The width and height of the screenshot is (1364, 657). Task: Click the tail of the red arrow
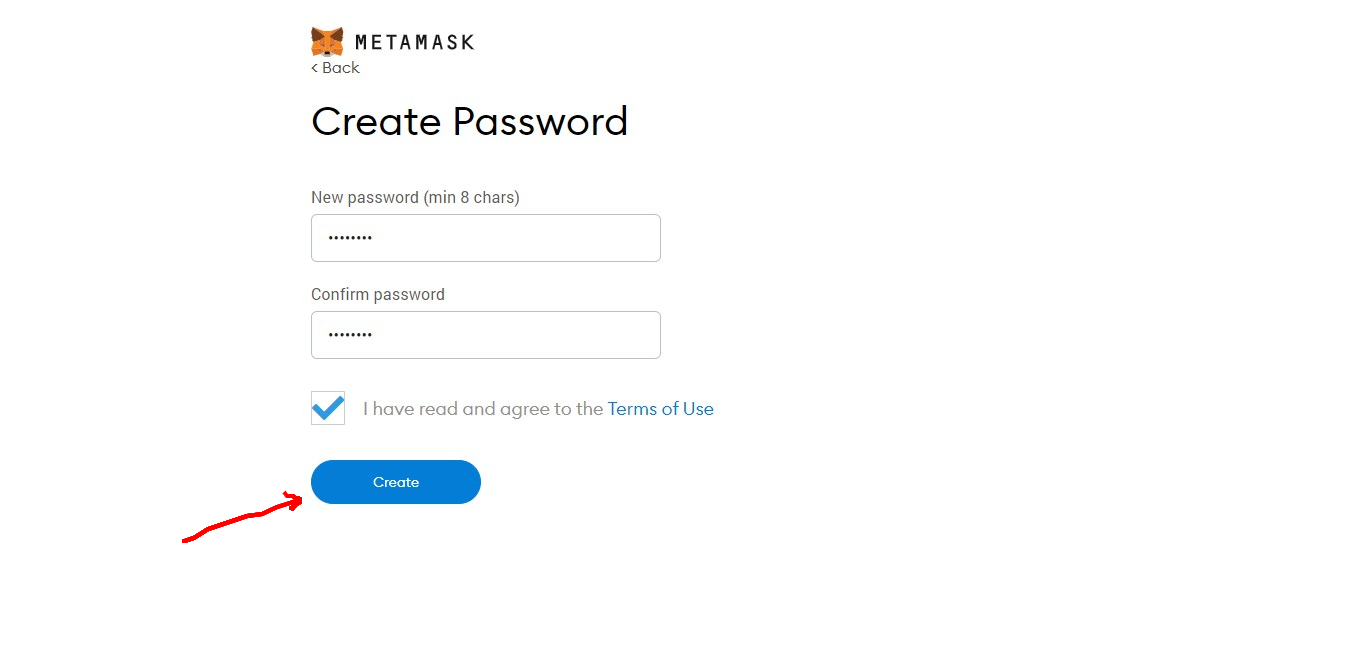pos(187,540)
